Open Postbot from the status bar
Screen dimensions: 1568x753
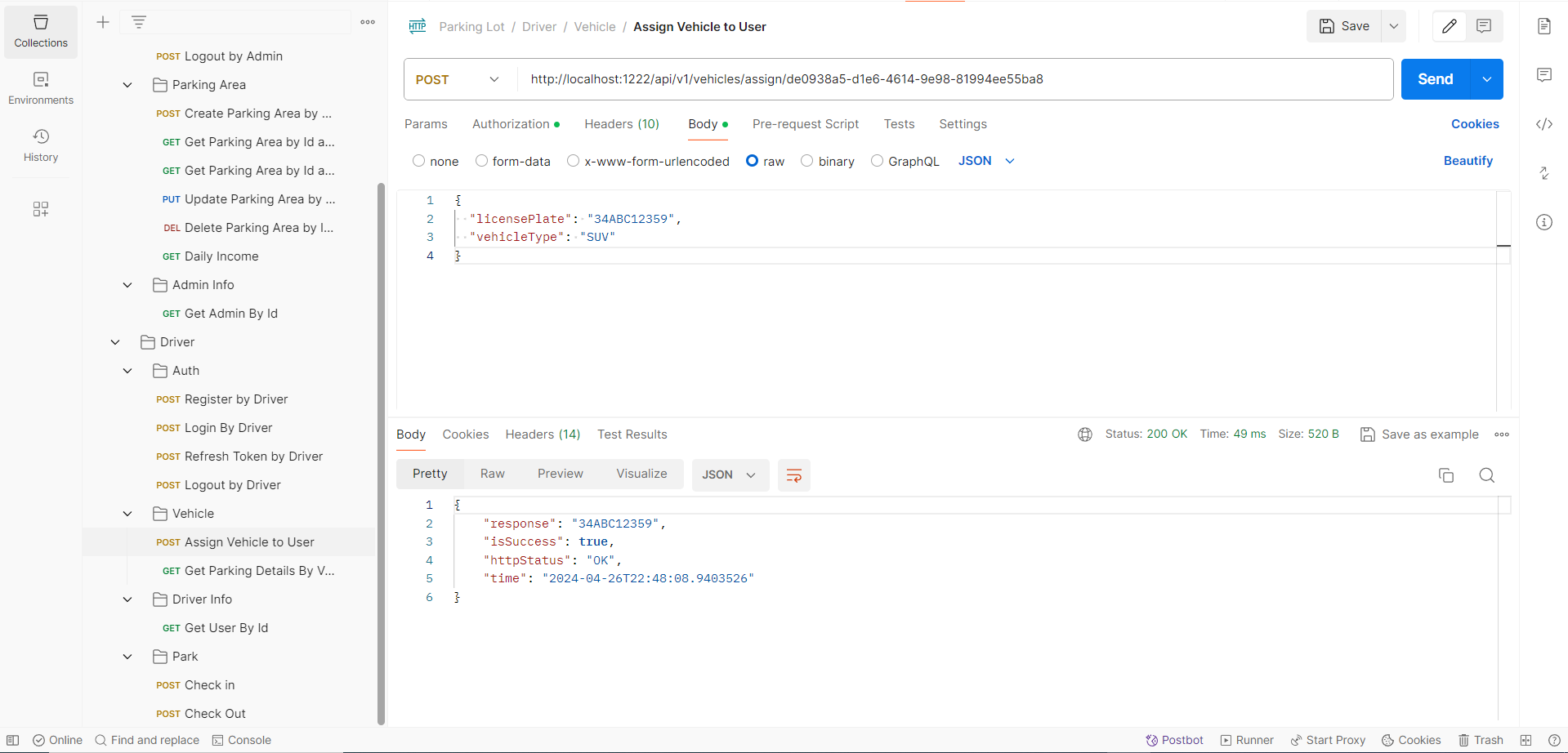pos(1174,740)
